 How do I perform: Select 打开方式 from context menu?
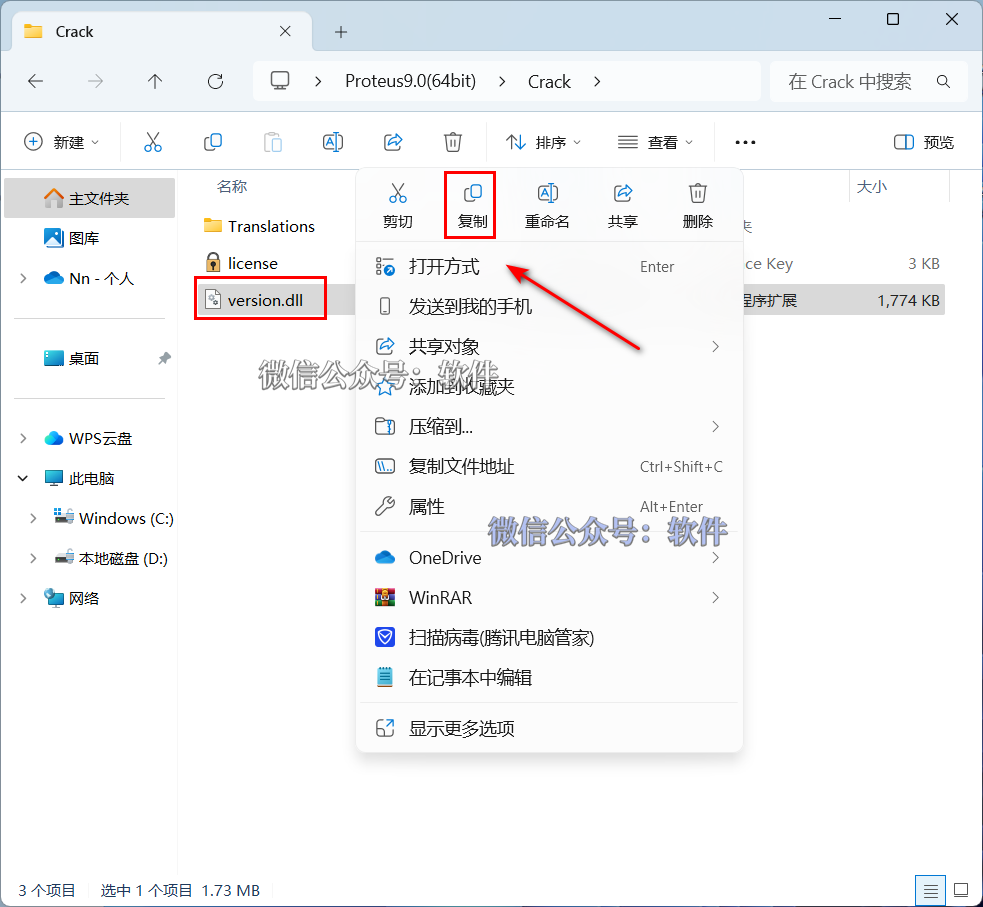pyautogui.click(x=549, y=266)
